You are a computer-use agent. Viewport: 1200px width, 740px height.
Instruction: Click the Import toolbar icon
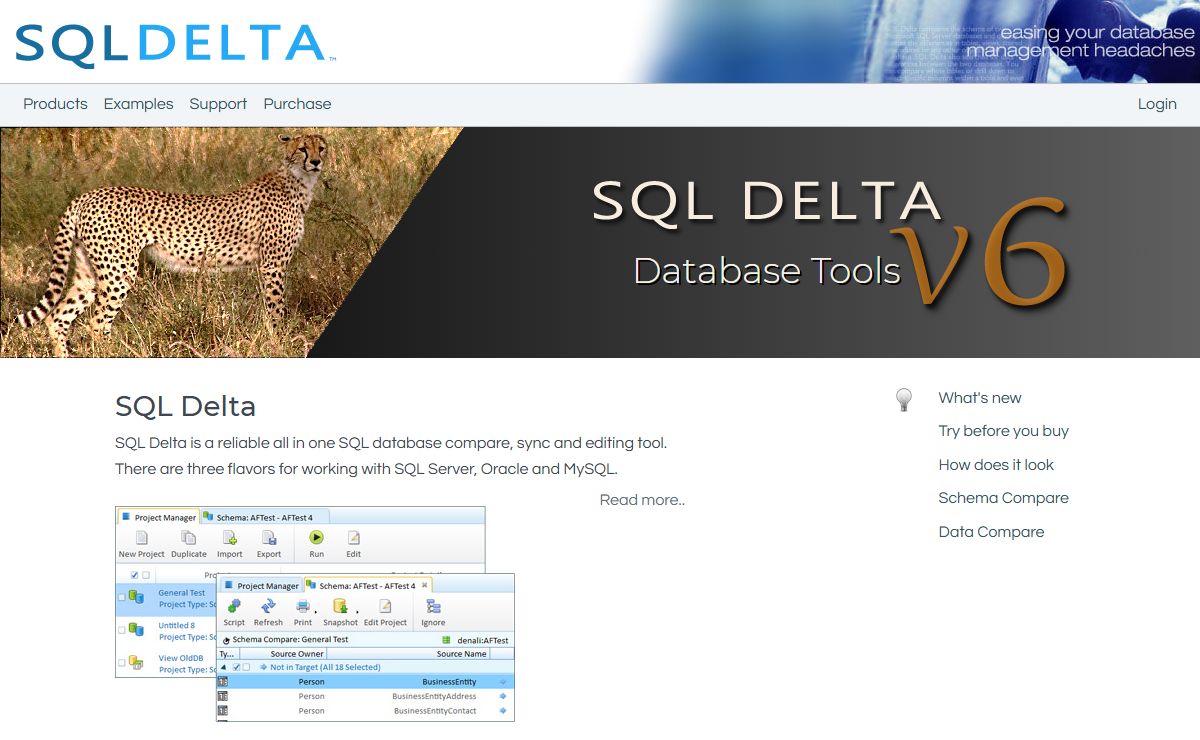[x=230, y=538]
